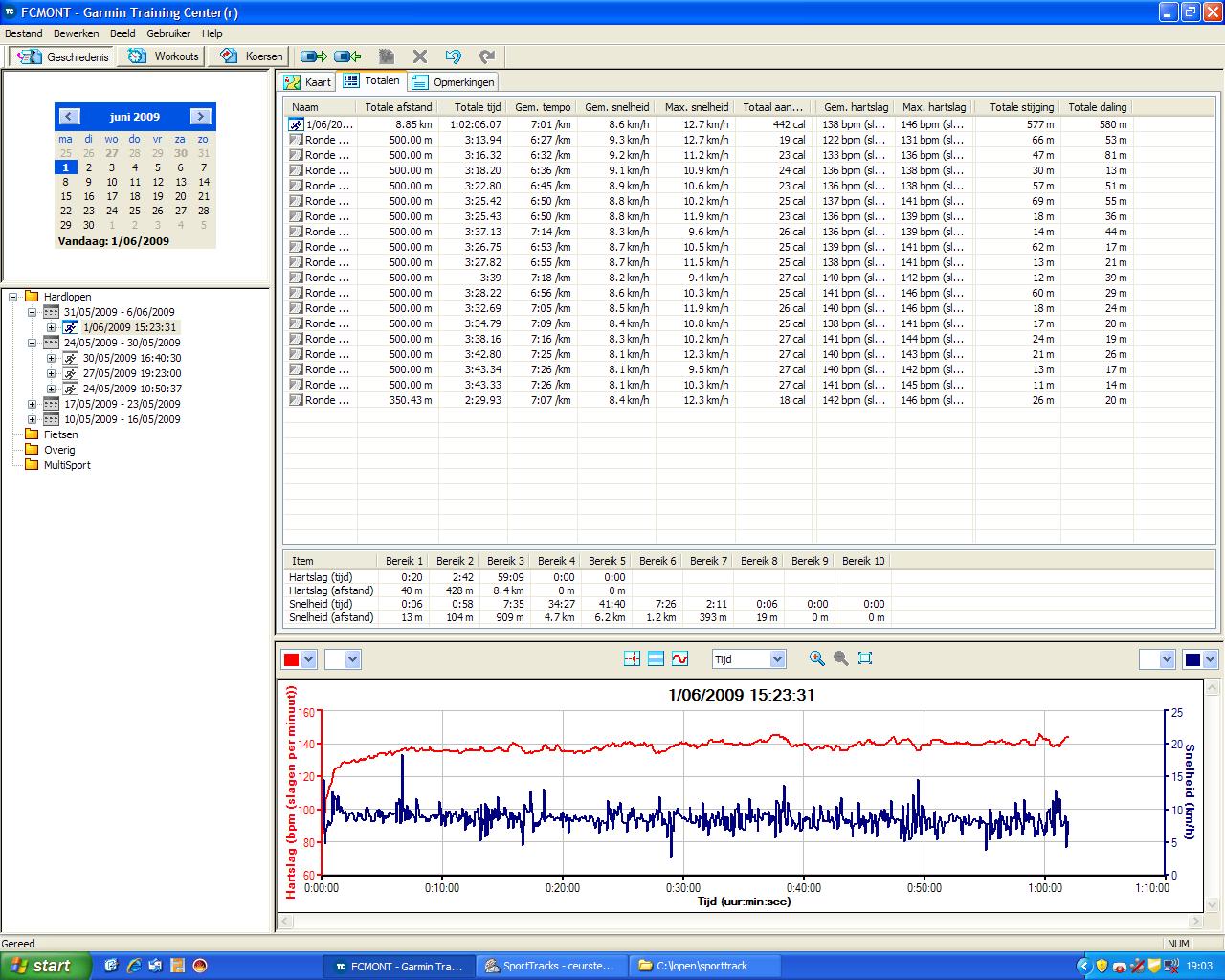Go to the previous month in the calendar
Viewport: 1225px width, 980px height.
69,117
